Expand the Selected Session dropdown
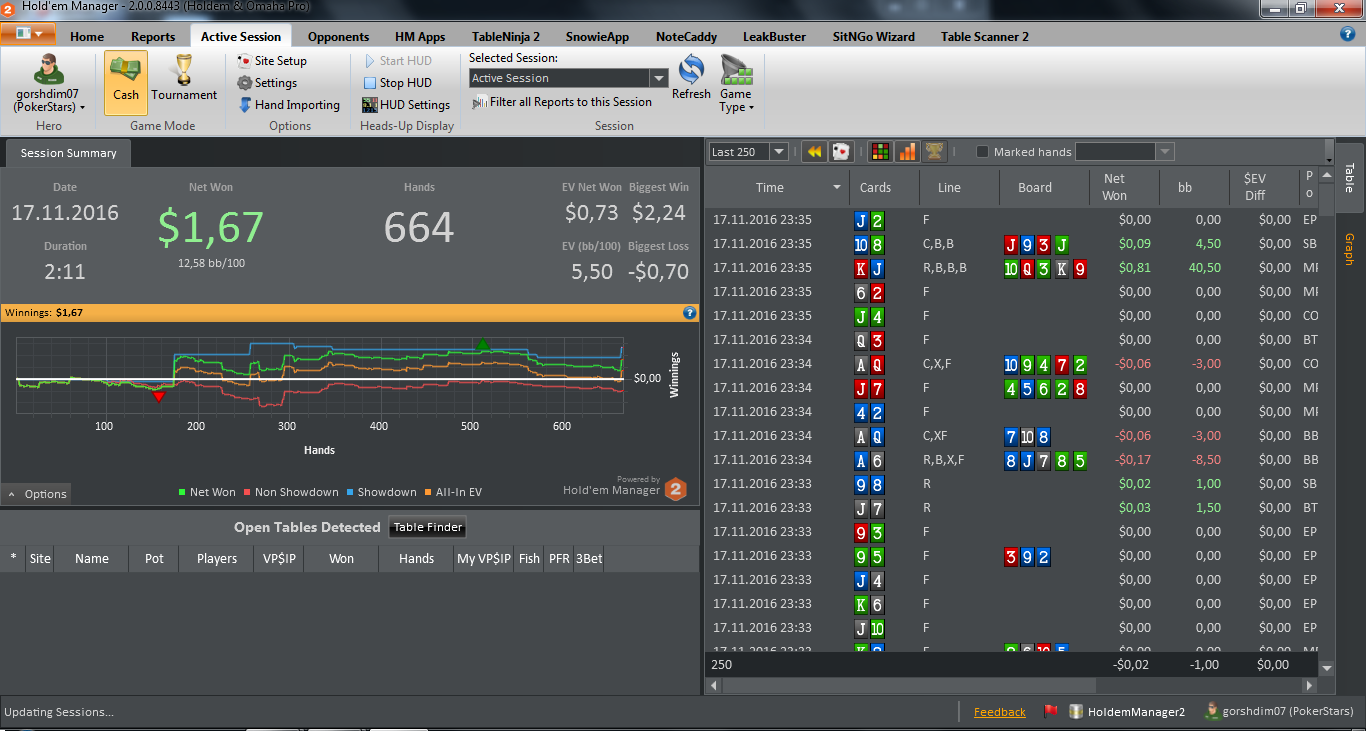This screenshot has width=1366, height=731. 658,78
